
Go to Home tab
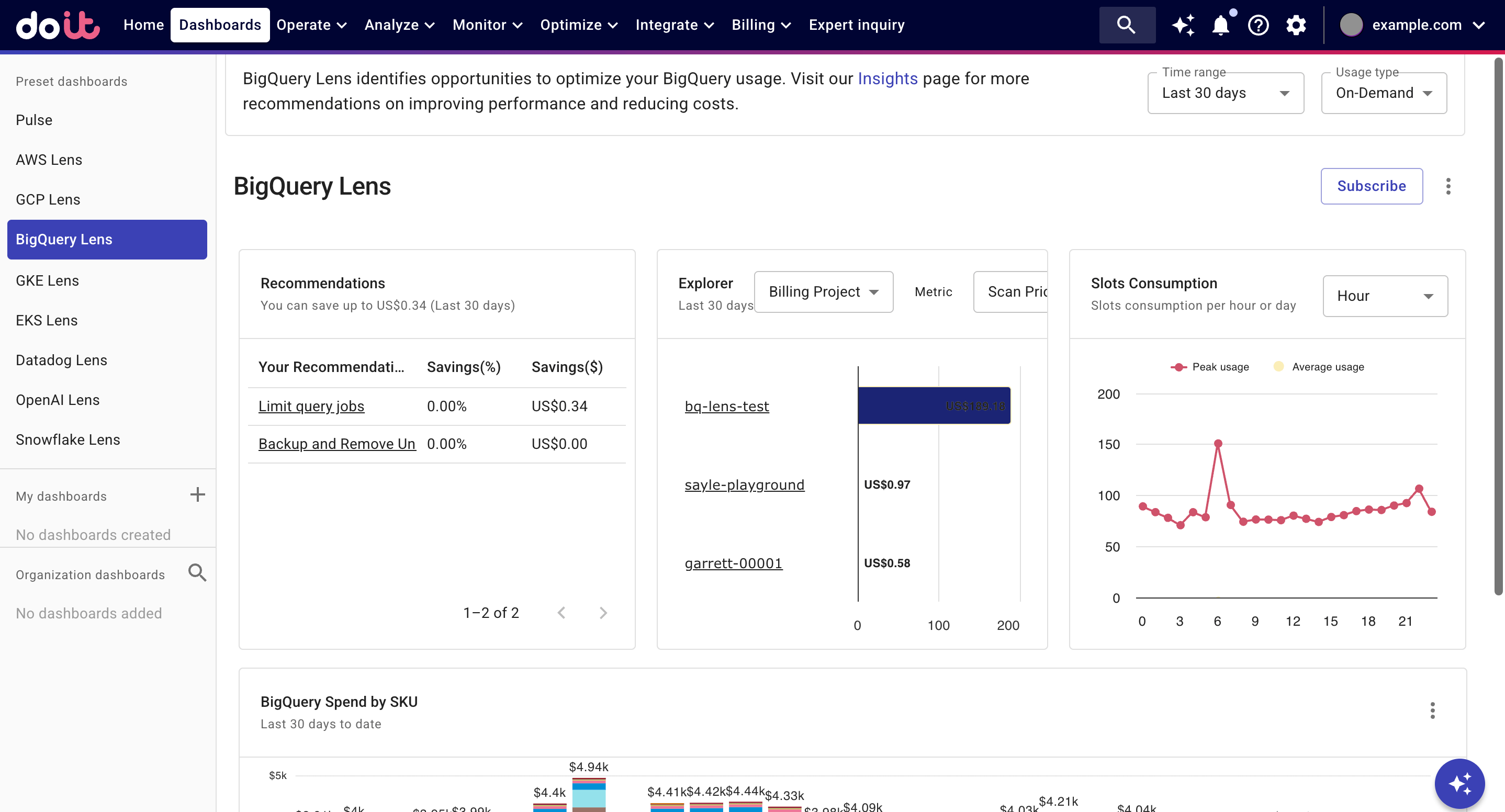(x=144, y=25)
